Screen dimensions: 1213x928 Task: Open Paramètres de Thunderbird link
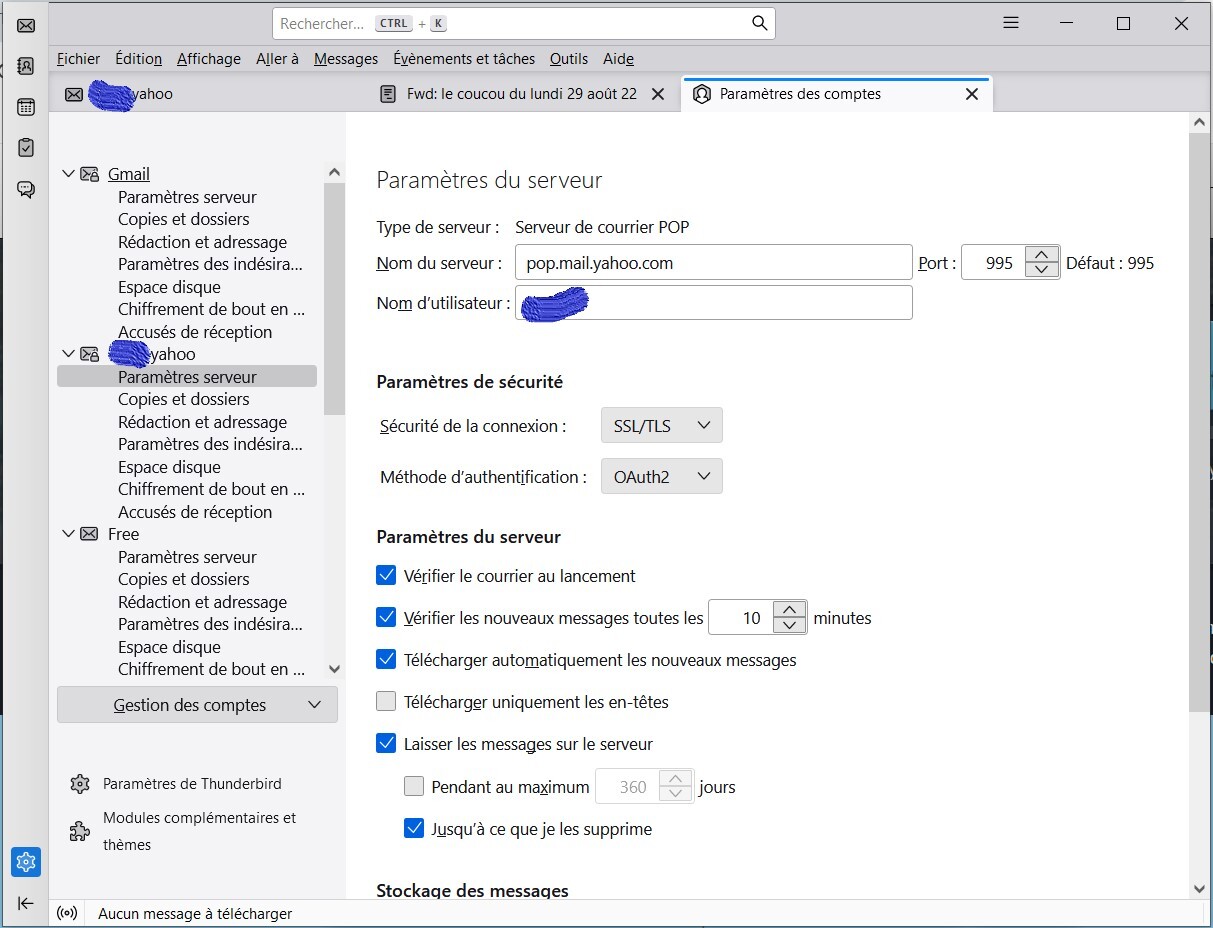point(192,784)
